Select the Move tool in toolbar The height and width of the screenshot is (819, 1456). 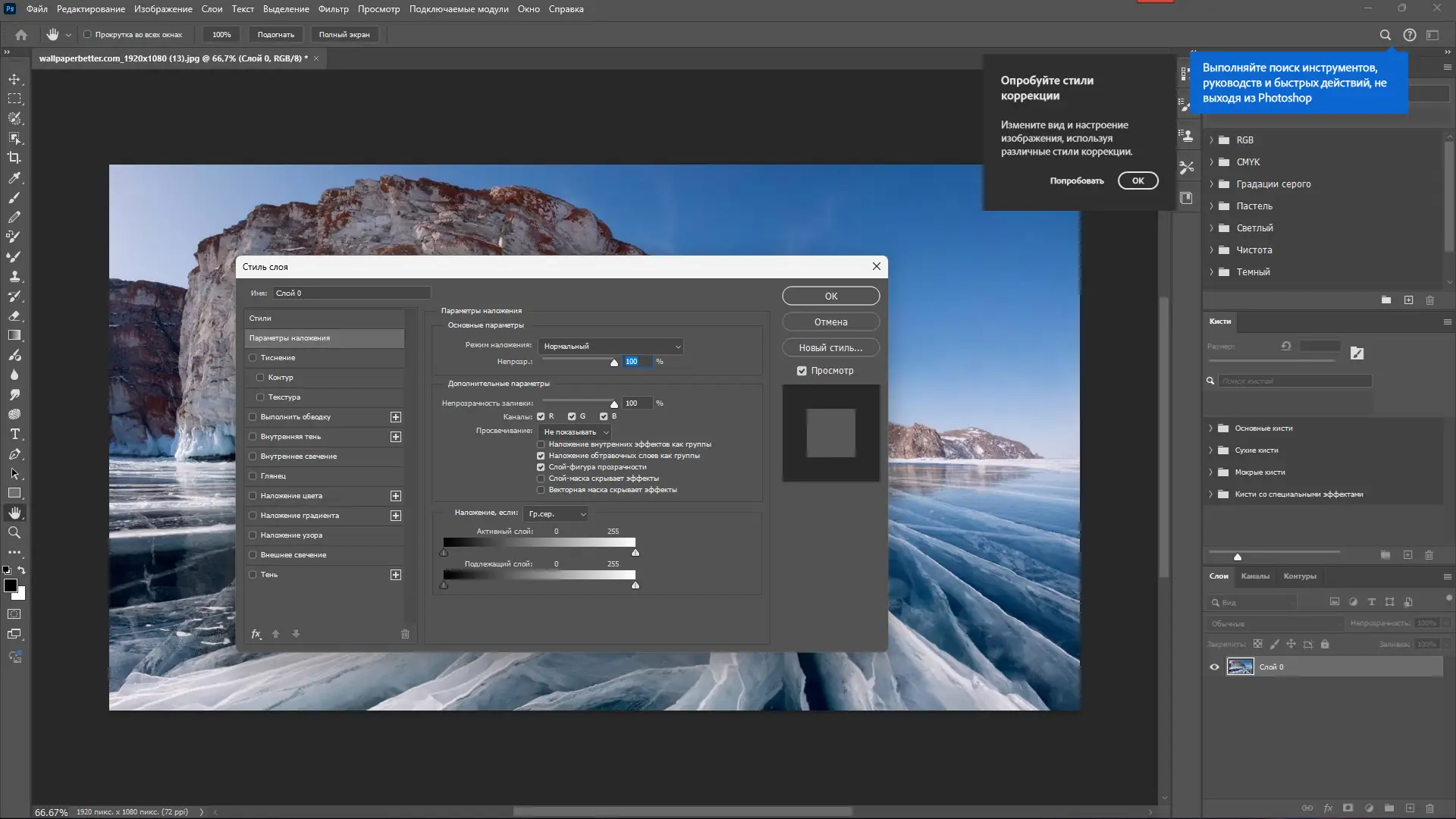[14, 79]
